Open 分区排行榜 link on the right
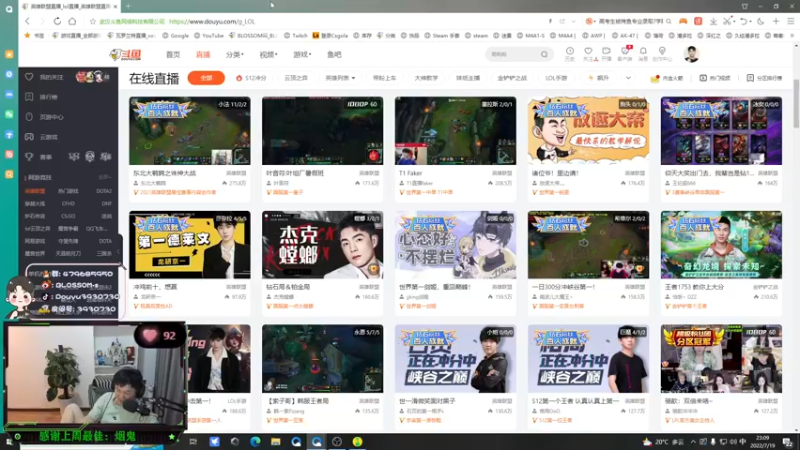 [x=764, y=78]
